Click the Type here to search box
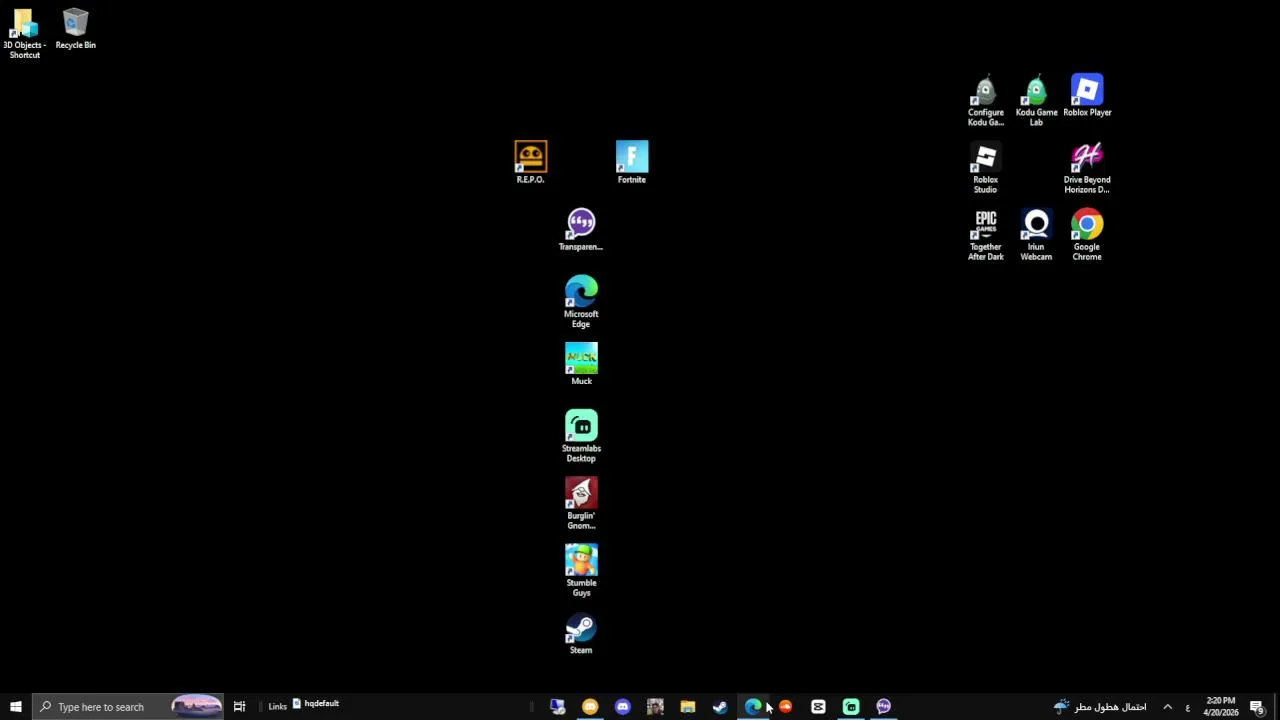The height and width of the screenshot is (720, 1280). [128, 707]
